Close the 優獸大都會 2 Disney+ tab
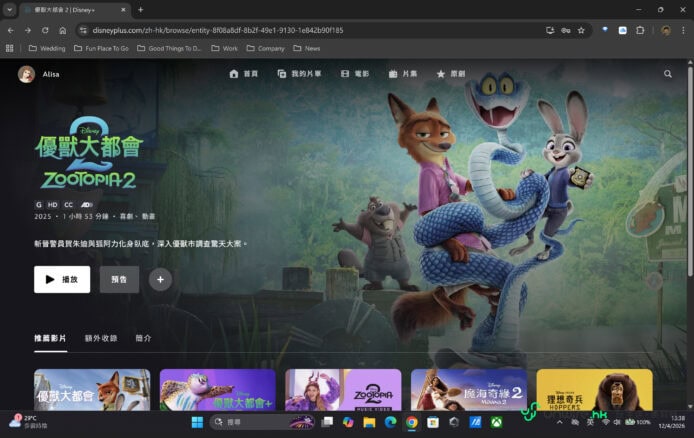Viewport: 694px width, 438px height. 123,9
